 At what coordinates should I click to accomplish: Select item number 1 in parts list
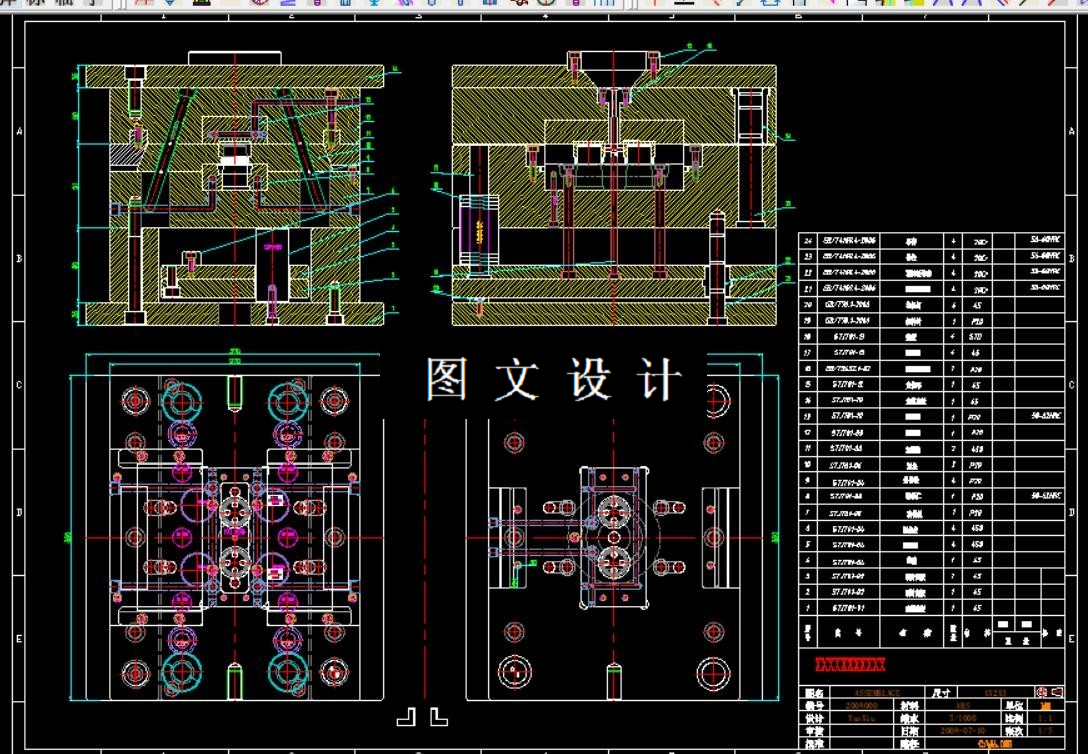click(x=808, y=608)
